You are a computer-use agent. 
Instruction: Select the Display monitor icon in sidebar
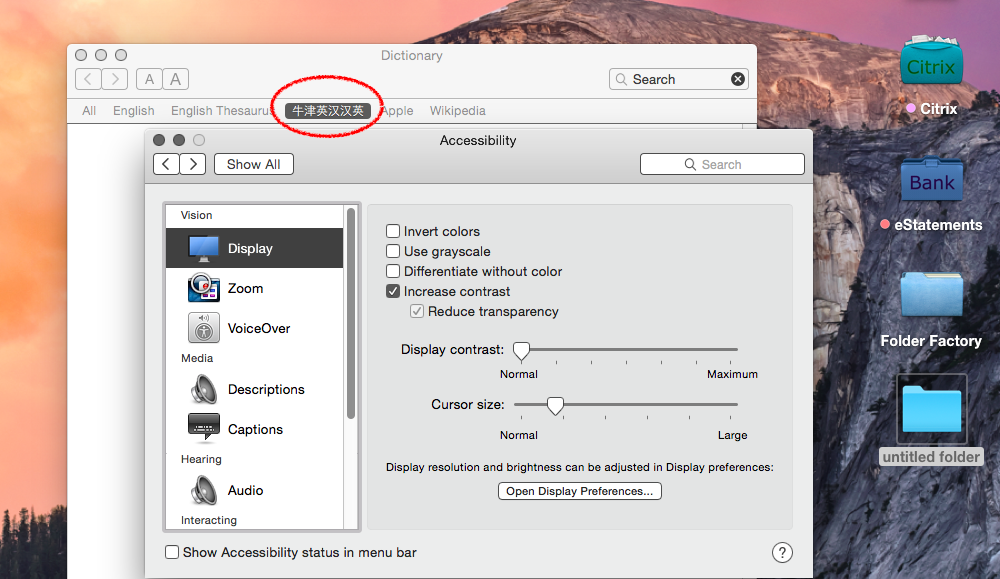point(203,249)
